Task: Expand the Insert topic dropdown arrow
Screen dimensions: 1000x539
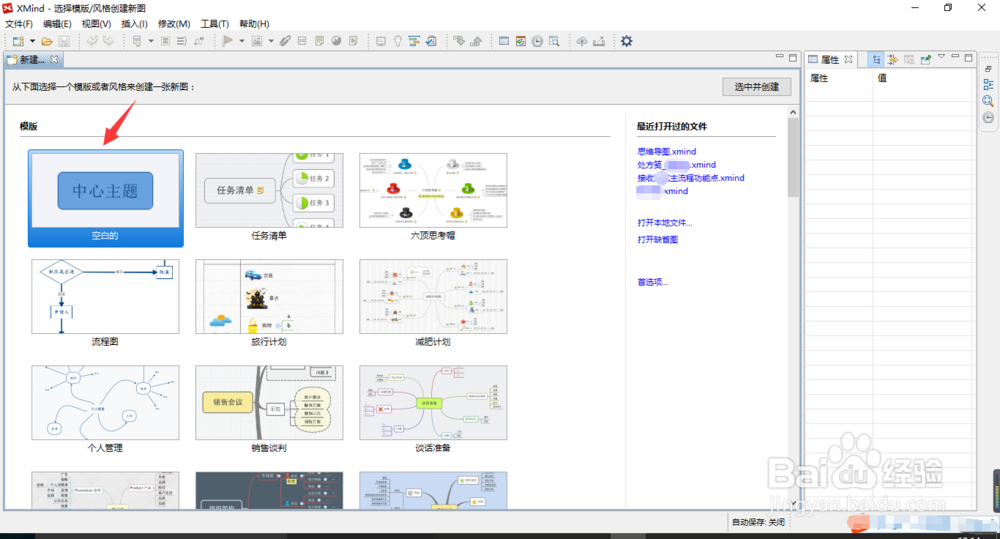Action: [x=151, y=41]
